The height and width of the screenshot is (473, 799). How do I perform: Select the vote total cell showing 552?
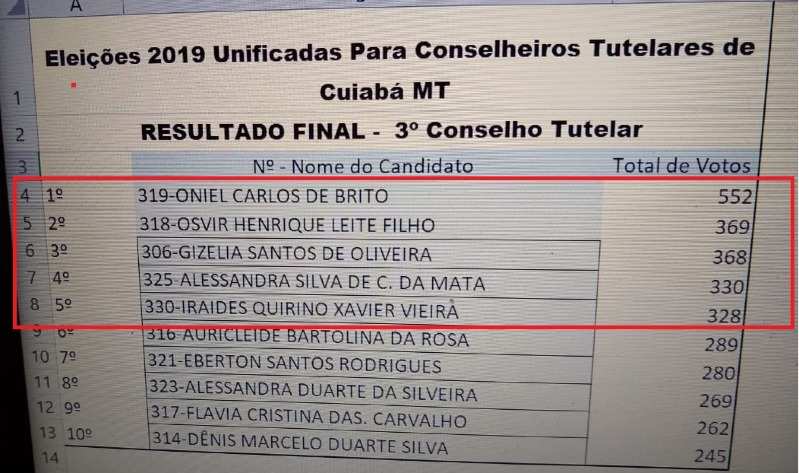click(679, 197)
